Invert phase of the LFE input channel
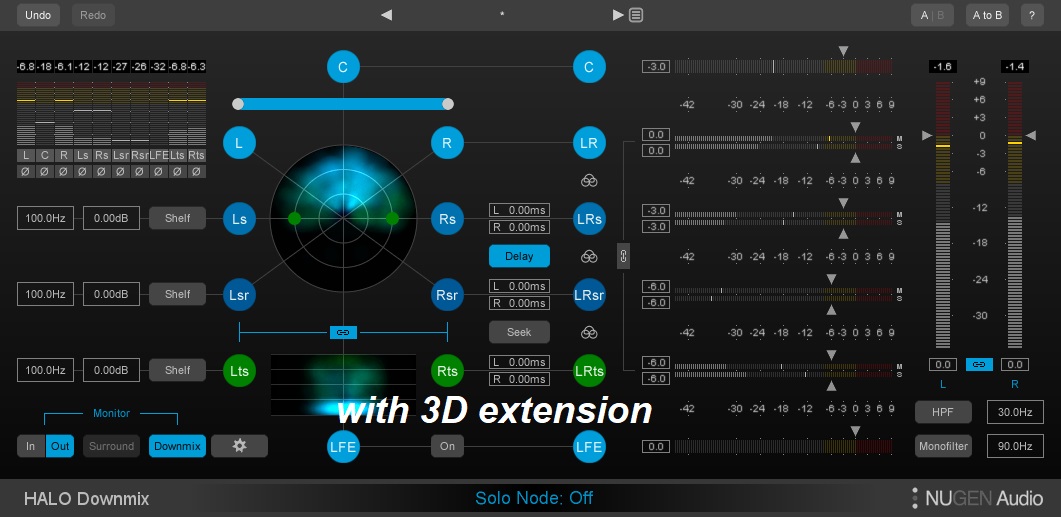The image size is (1061, 517). (158, 171)
